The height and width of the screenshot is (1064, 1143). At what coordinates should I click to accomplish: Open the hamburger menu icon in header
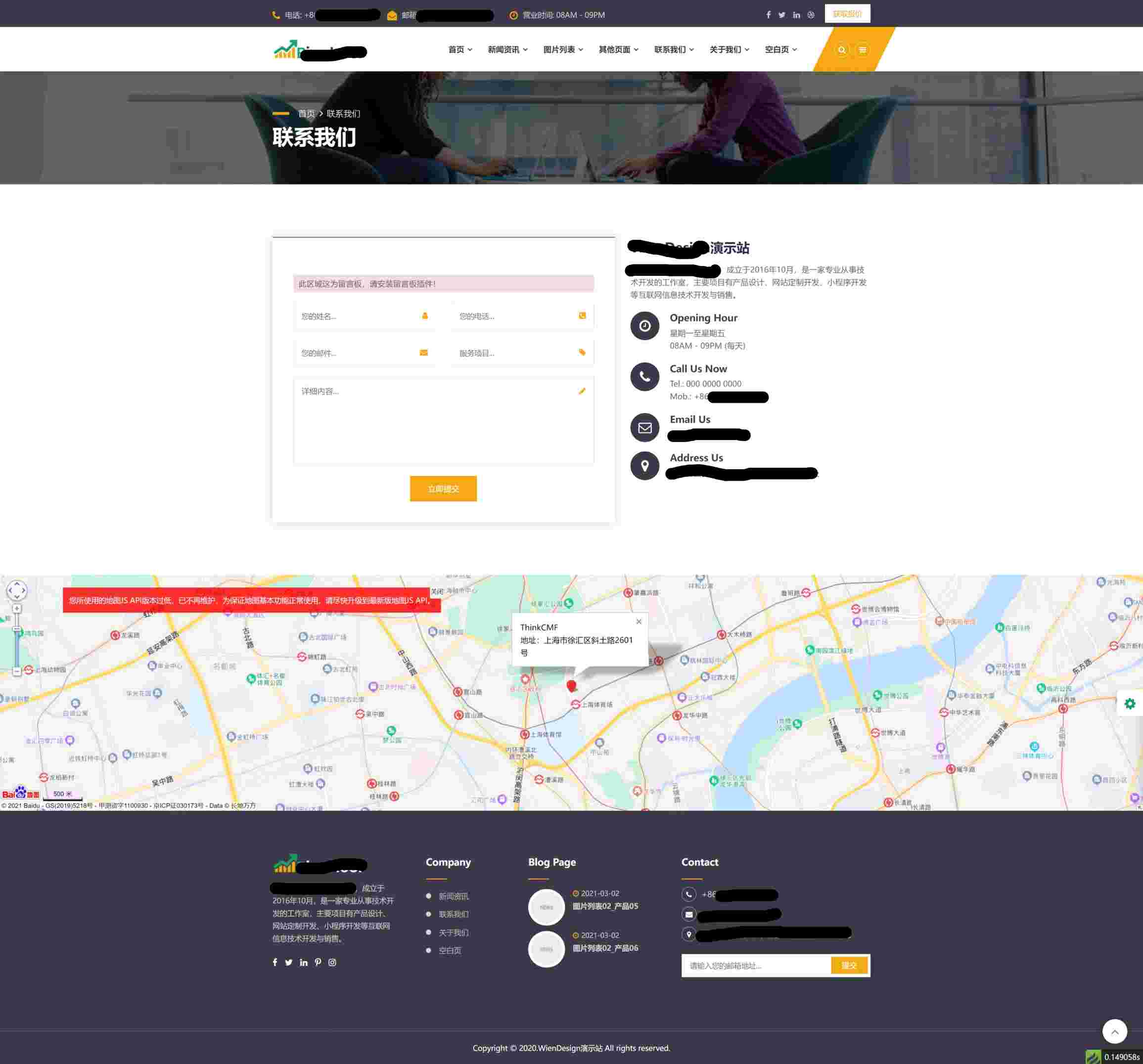862,50
